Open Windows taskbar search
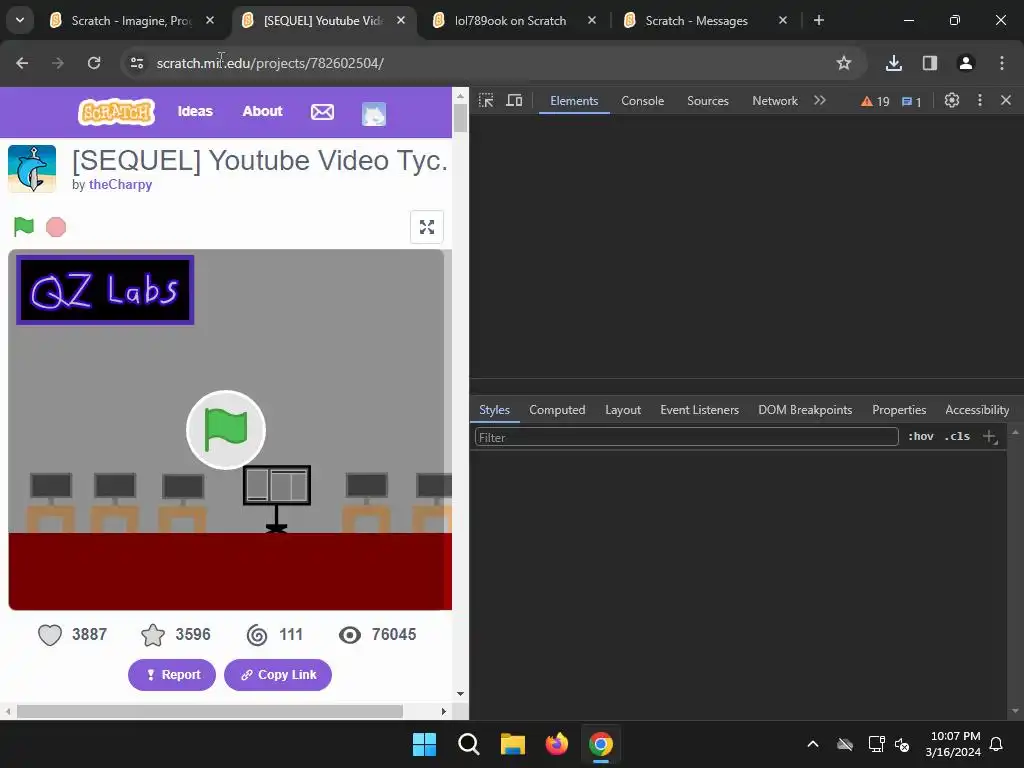The image size is (1024, 768). click(x=469, y=744)
